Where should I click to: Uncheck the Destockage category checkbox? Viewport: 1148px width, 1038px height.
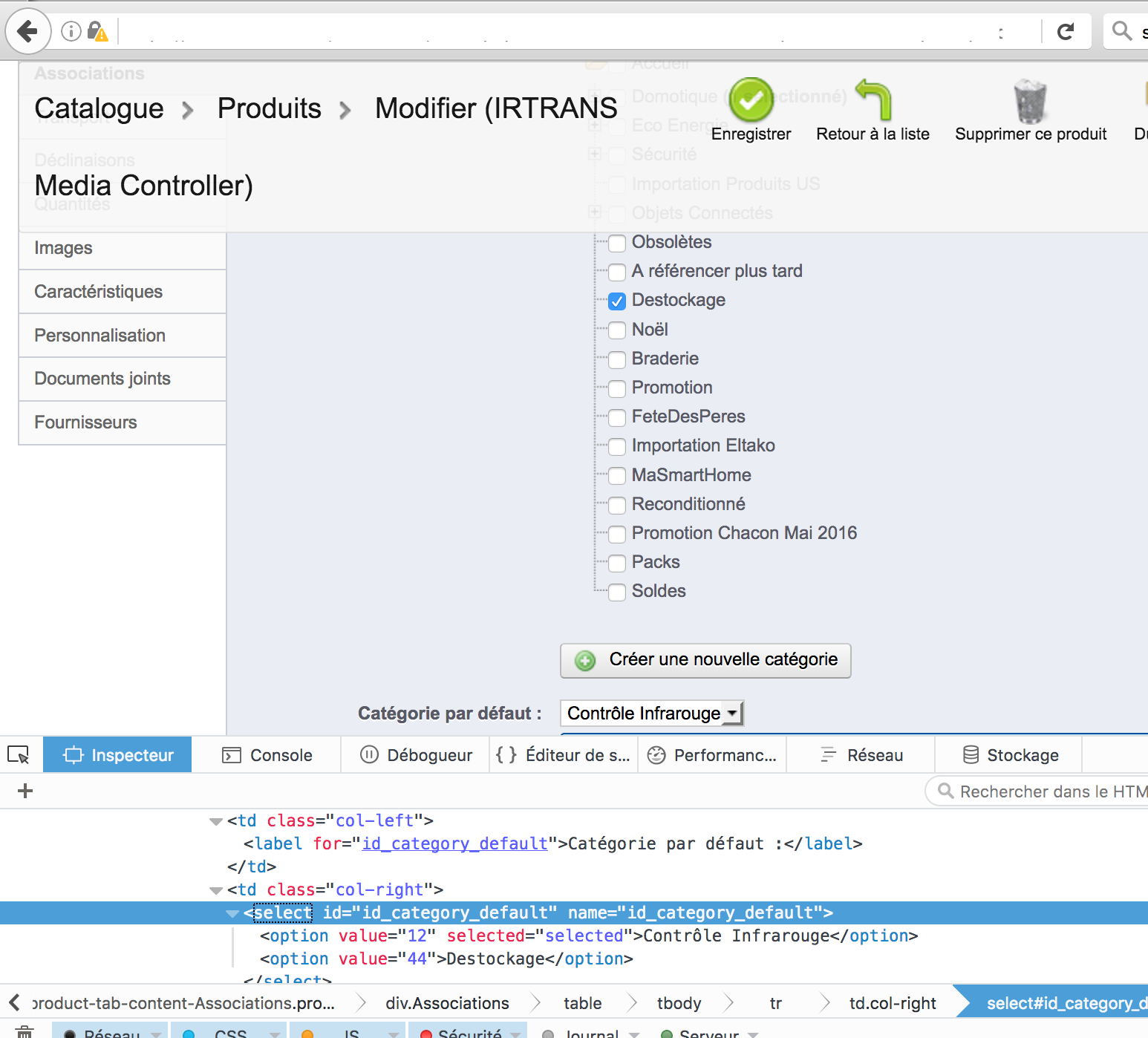[x=617, y=301]
